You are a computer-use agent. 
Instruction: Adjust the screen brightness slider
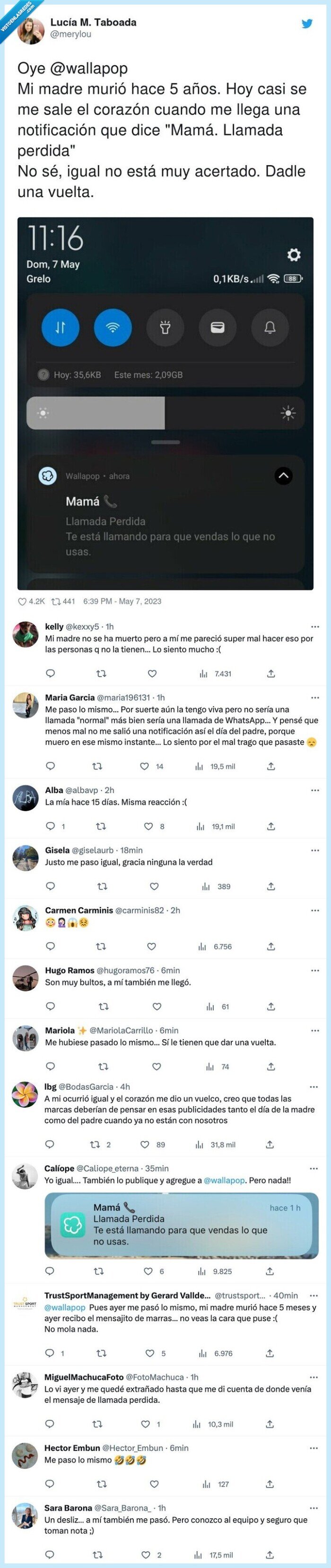(x=164, y=413)
